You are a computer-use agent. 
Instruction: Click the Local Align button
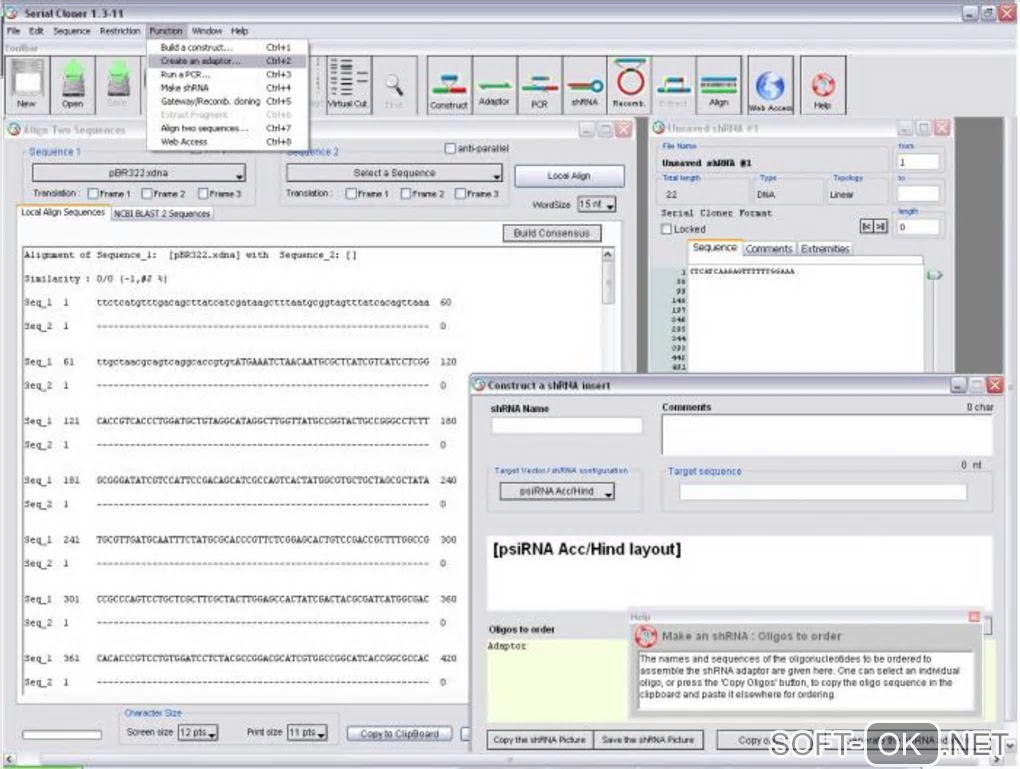[569, 176]
